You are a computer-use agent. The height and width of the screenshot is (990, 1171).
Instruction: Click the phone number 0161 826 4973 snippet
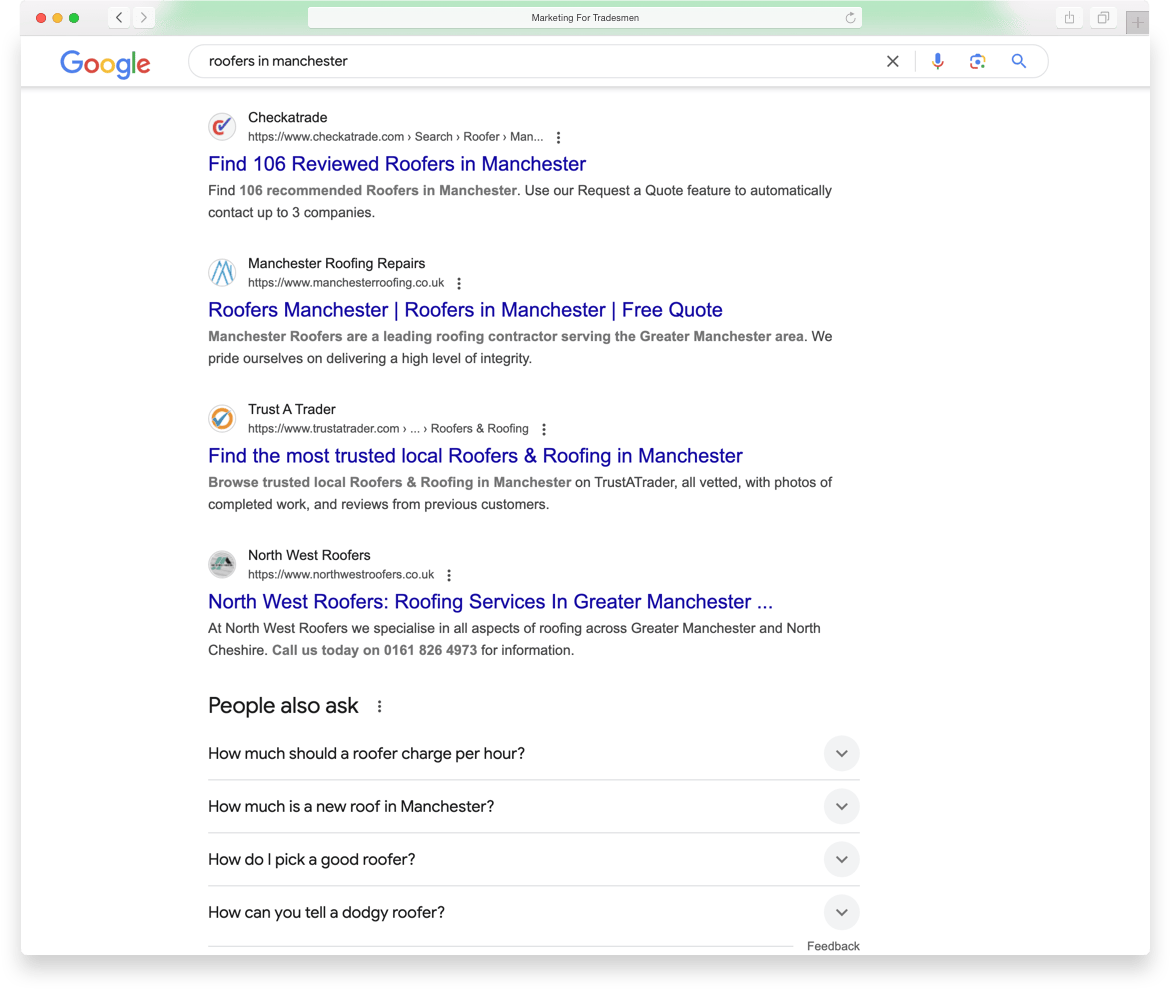point(430,650)
